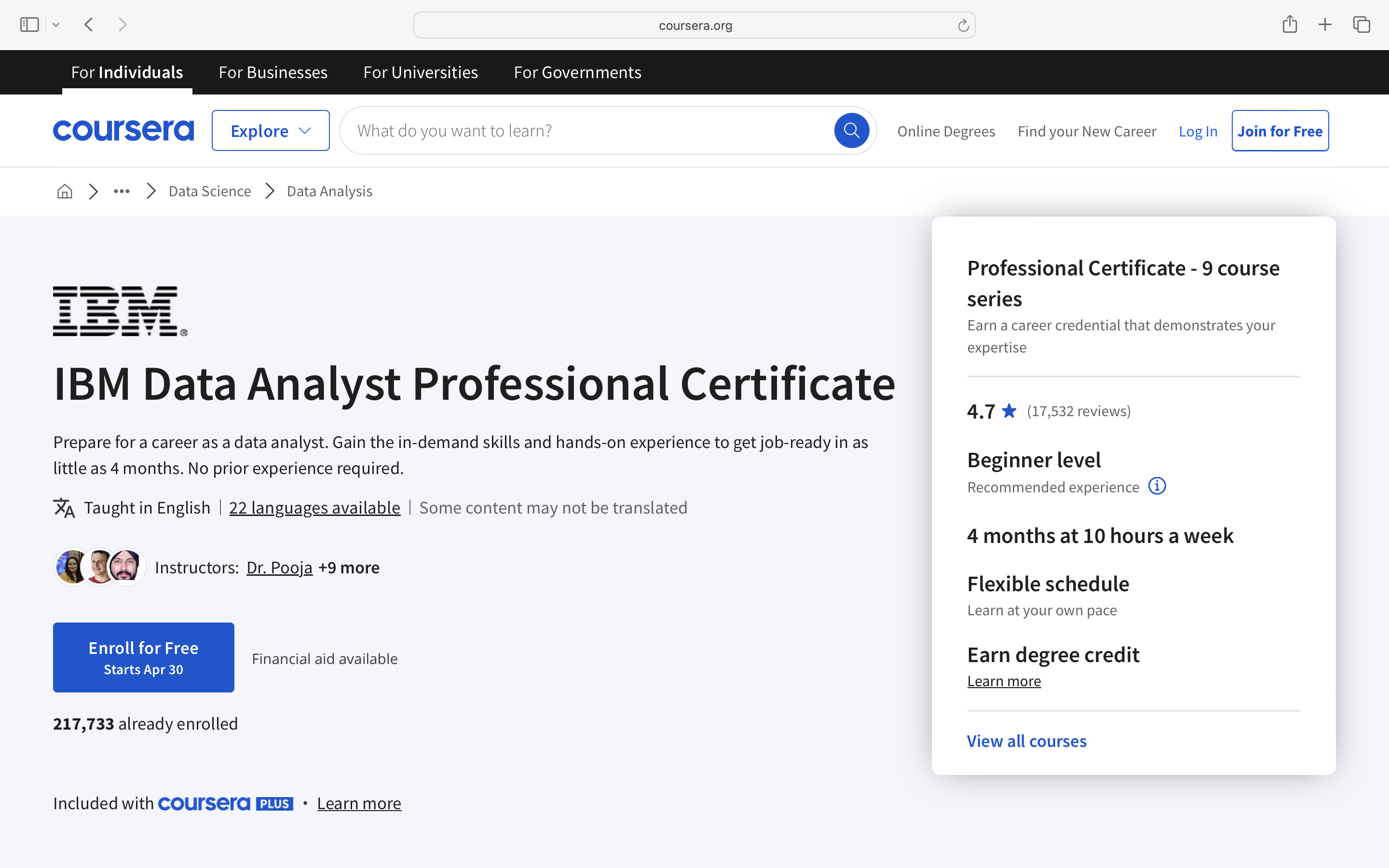
Task: Click the Flexible schedule heading
Action: coord(1048,584)
